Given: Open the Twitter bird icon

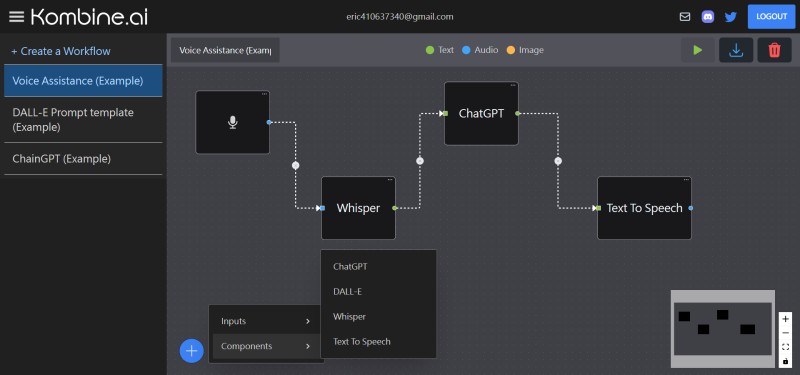Looking at the screenshot, I should coord(731,17).
